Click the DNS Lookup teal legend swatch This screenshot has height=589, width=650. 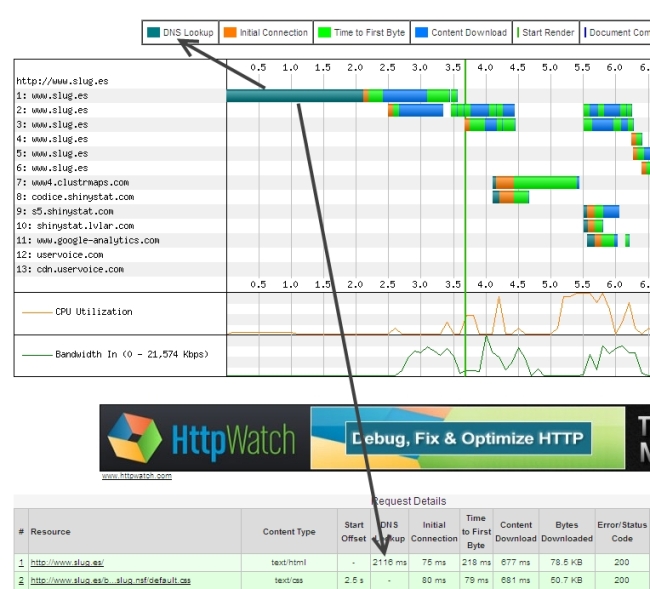[153, 32]
